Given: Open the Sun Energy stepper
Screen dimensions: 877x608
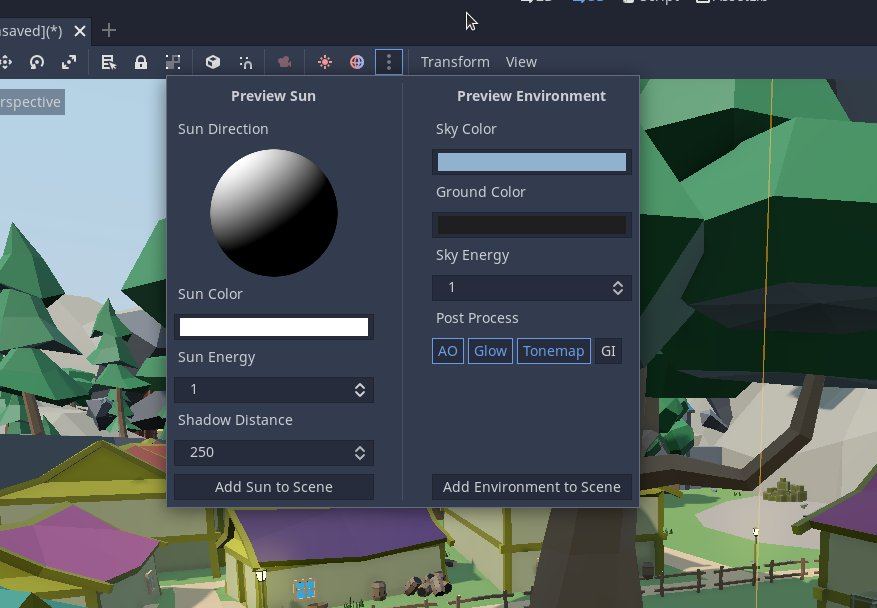Looking at the screenshot, I should pyautogui.click(x=358, y=389).
